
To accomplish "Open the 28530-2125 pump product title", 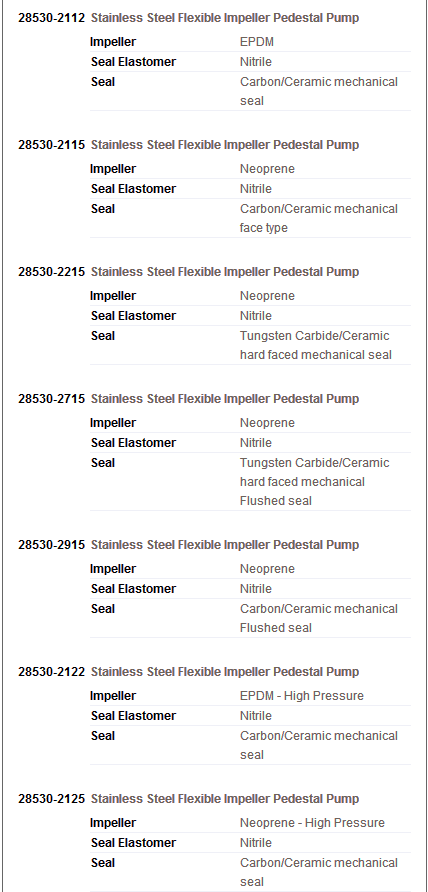I will tap(225, 798).
